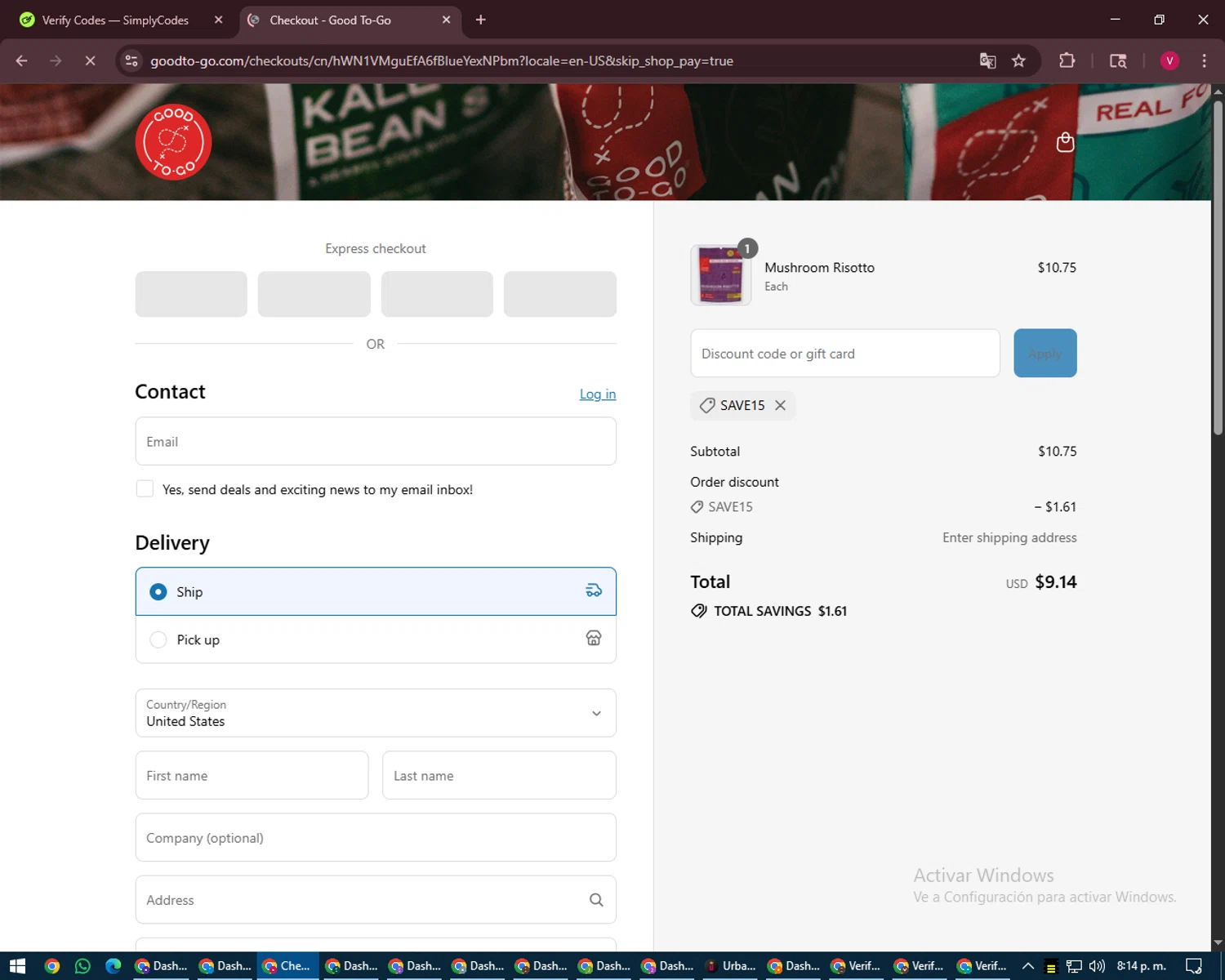The height and width of the screenshot is (980, 1225).
Task: Open WhatsApp from the taskbar
Action: point(82,966)
